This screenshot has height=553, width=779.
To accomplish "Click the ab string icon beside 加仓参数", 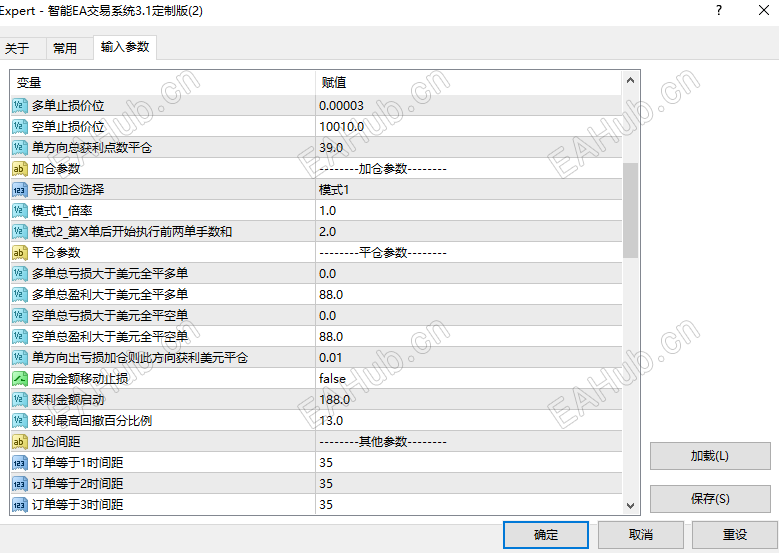I will point(19,168).
